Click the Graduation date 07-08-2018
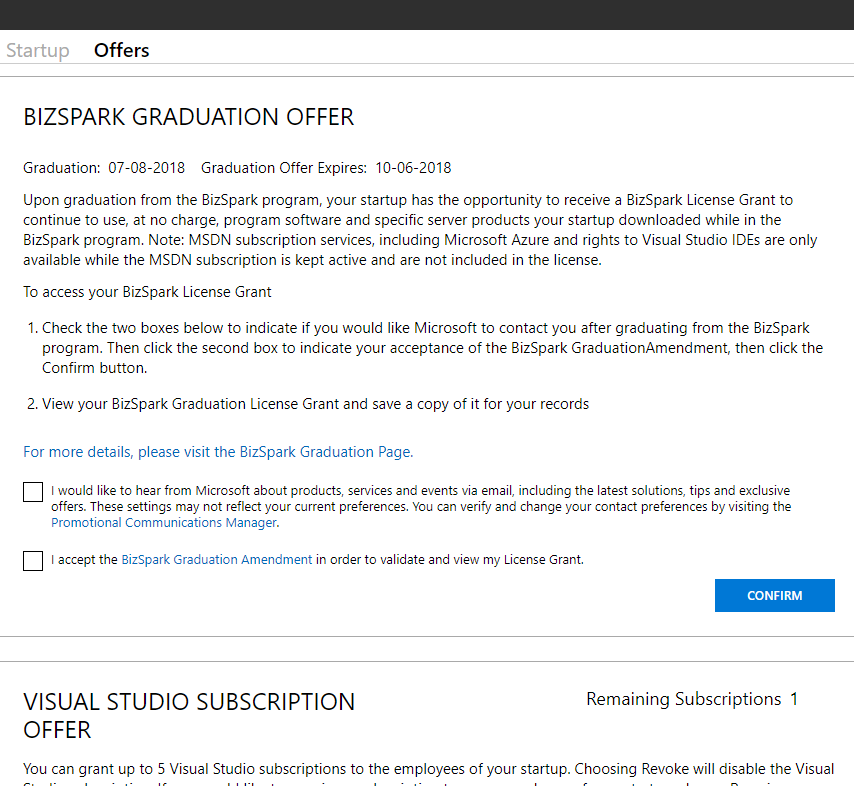Viewport: 854px width, 786px height. click(147, 168)
